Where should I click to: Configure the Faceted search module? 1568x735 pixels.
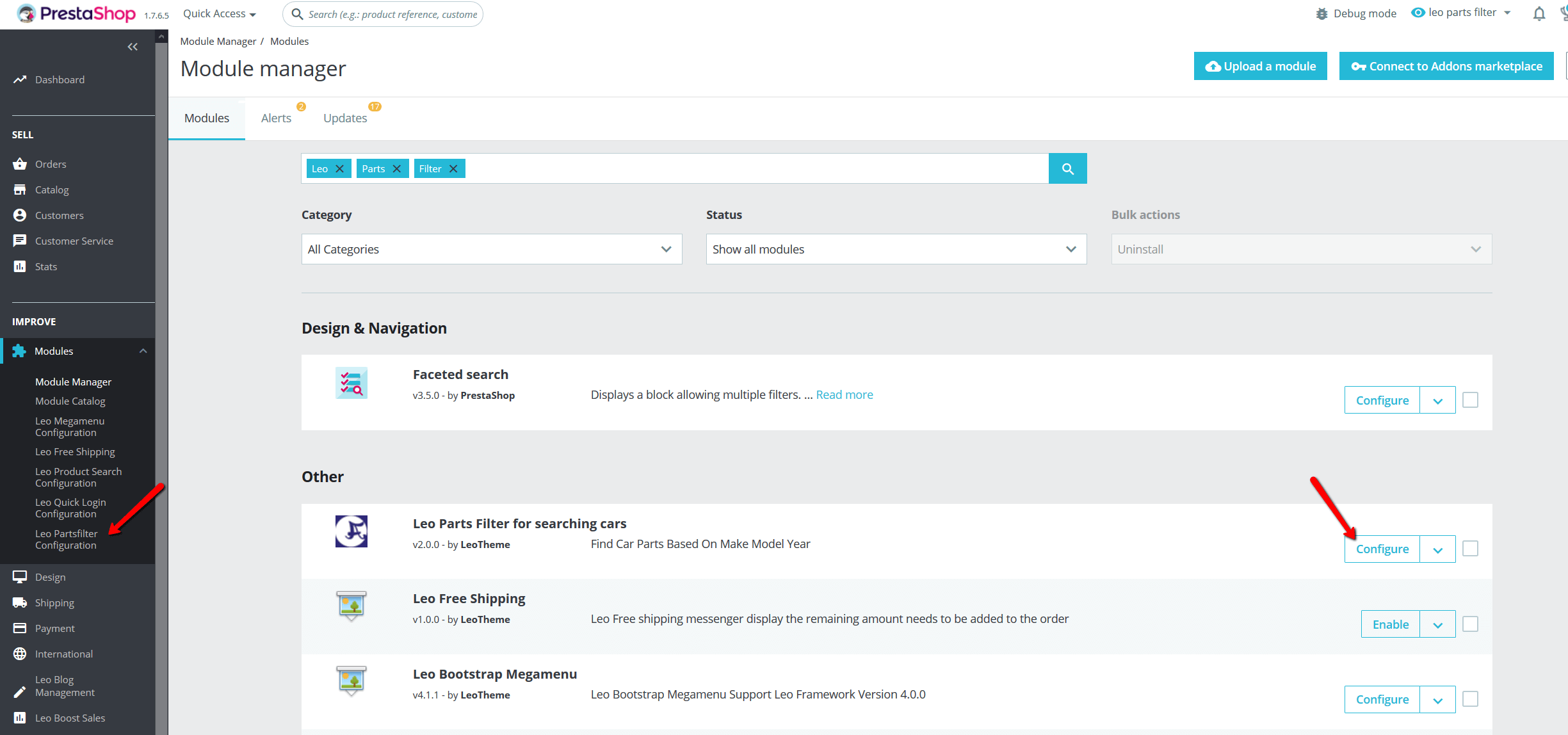tap(1382, 400)
